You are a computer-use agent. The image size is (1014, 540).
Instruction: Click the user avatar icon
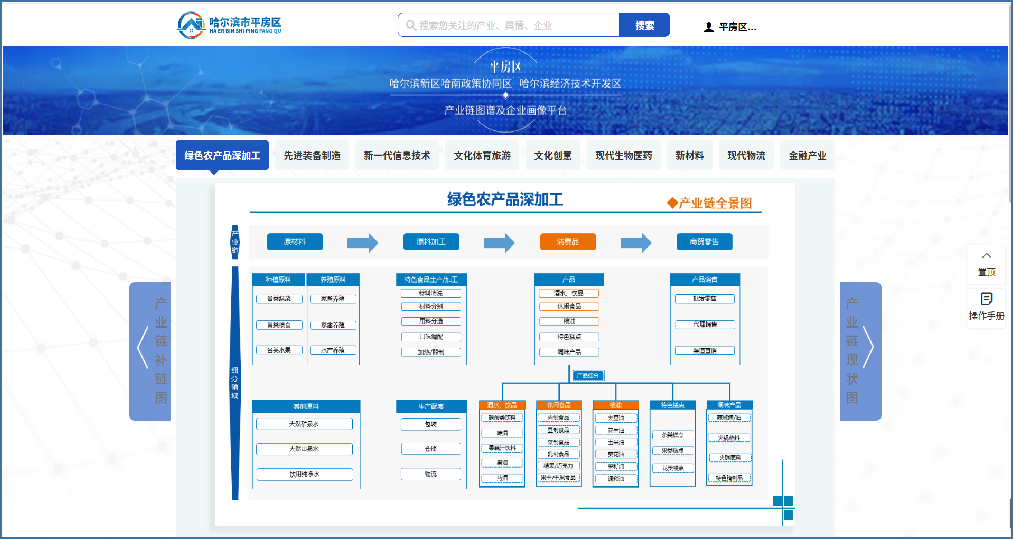pyautogui.click(x=709, y=27)
